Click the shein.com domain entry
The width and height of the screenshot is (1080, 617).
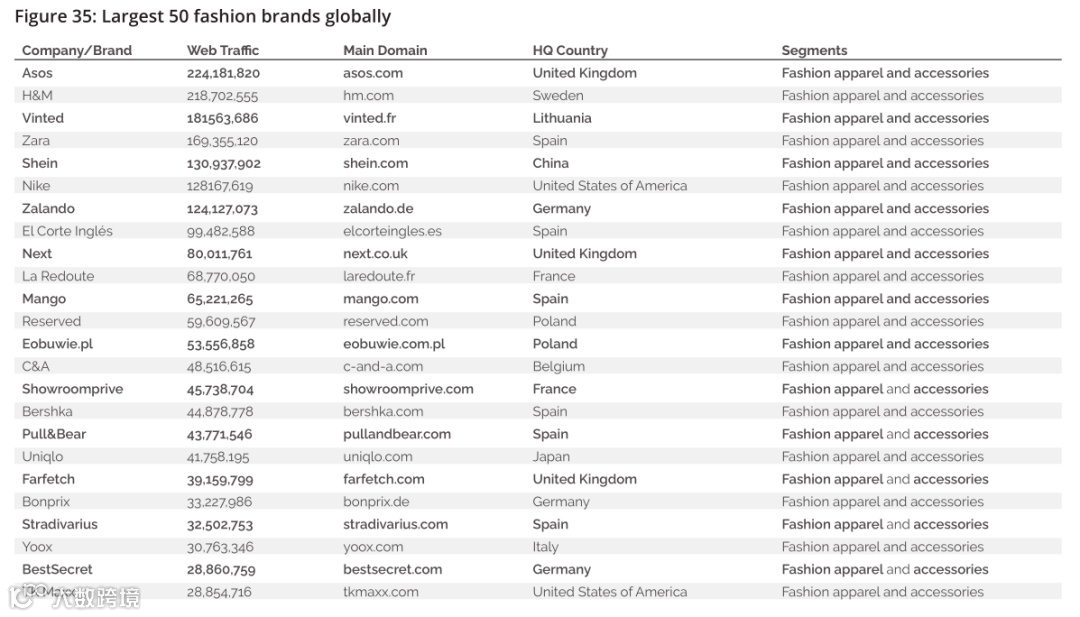[x=375, y=163]
